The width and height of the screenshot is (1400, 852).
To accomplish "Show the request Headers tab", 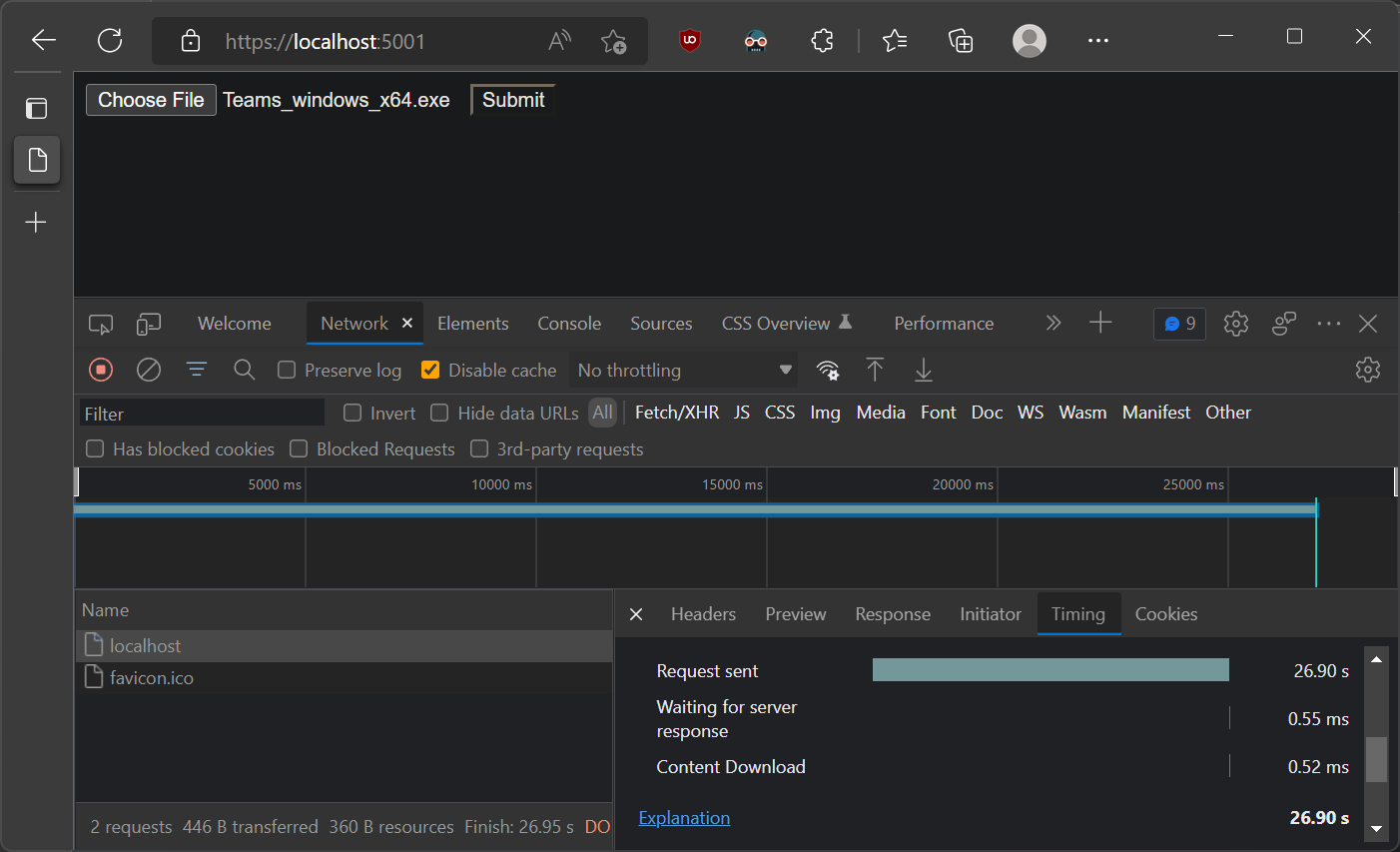I will click(703, 614).
